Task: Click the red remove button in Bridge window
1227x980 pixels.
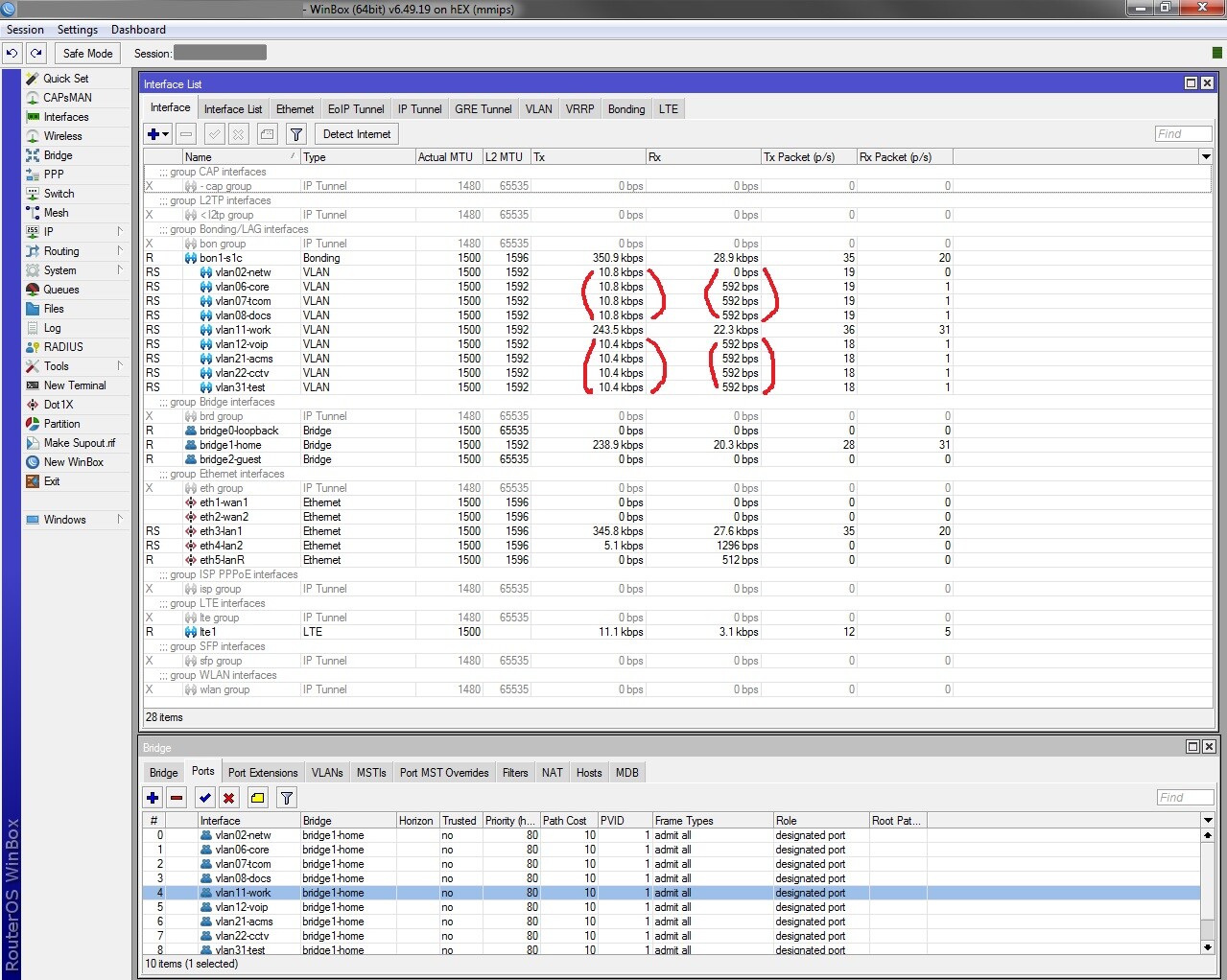Action: coord(177,798)
